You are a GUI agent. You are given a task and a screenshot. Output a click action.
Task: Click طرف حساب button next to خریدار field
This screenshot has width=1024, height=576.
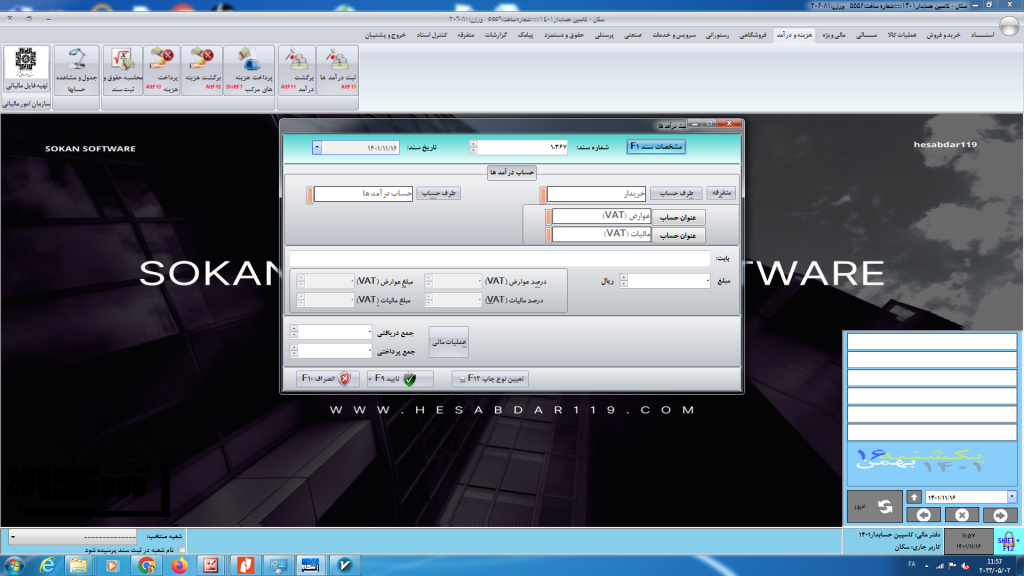[x=676, y=193]
